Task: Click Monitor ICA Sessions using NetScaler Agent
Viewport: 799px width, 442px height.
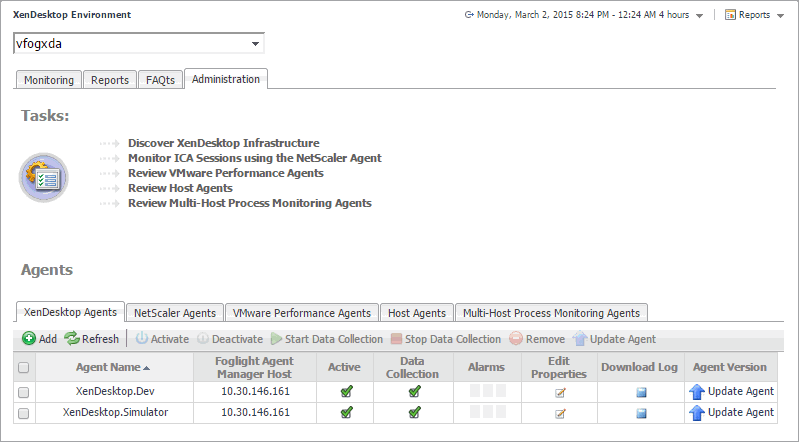Action: [255, 158]
